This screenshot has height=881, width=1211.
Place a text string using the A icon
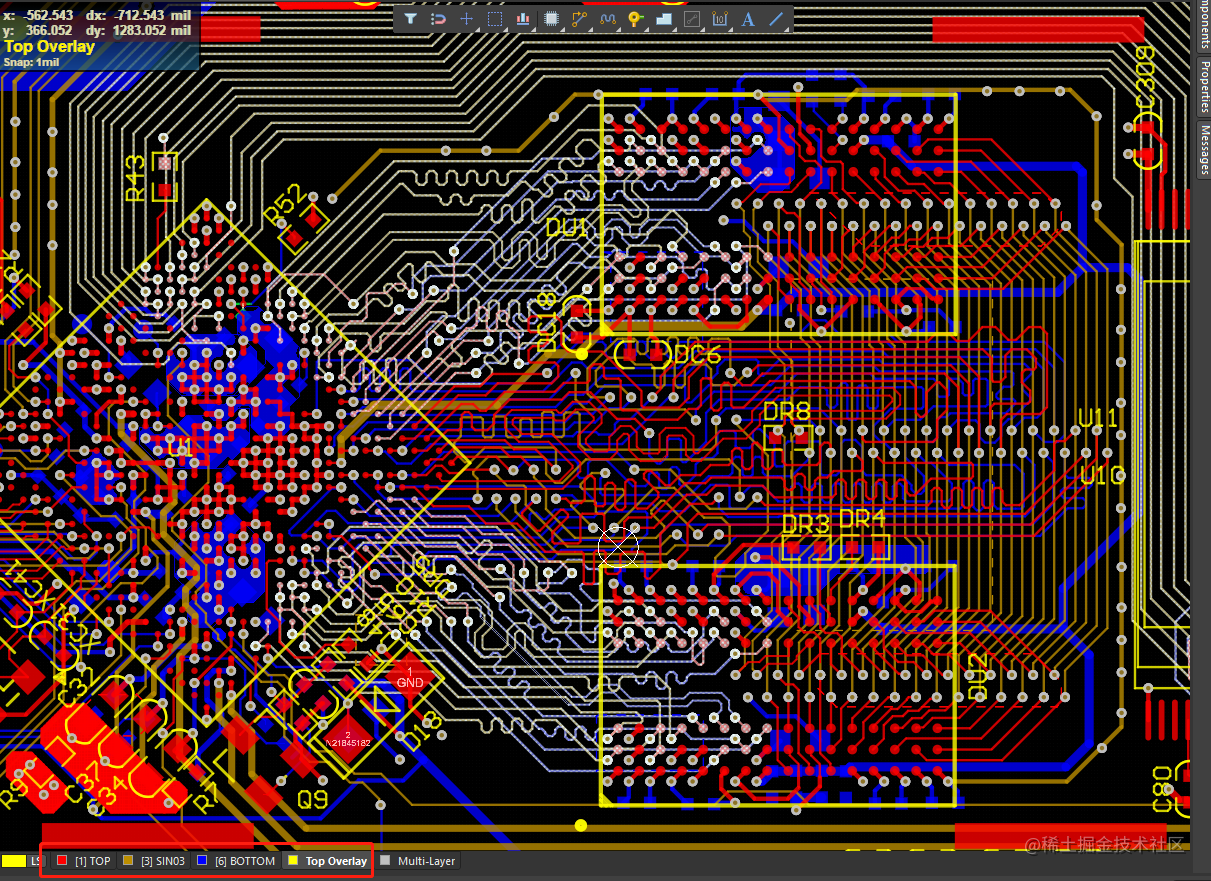point(747,19)
